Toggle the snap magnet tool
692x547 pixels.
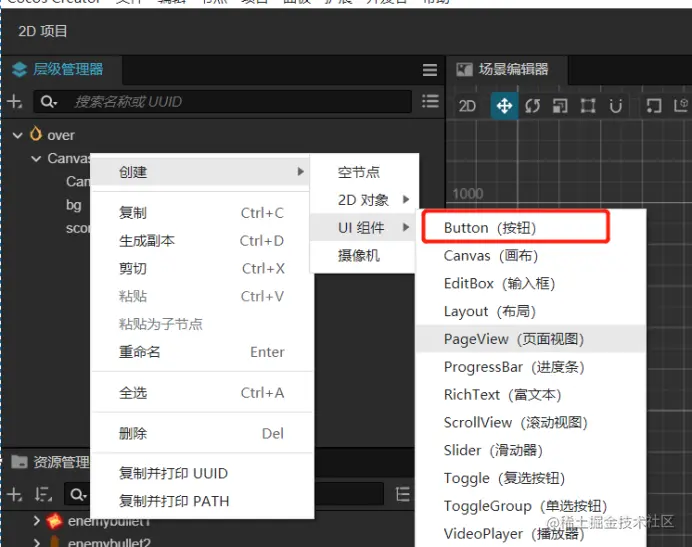tap(616, 106)
